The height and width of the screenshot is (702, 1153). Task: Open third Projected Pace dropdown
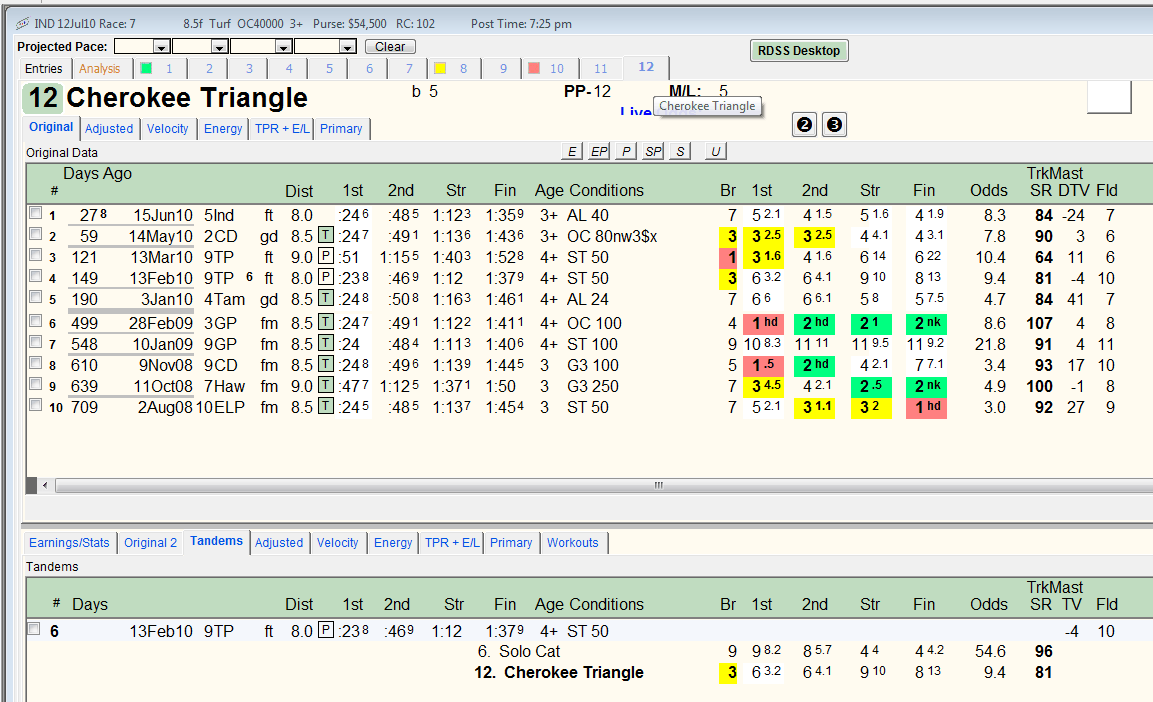(284, 47)
